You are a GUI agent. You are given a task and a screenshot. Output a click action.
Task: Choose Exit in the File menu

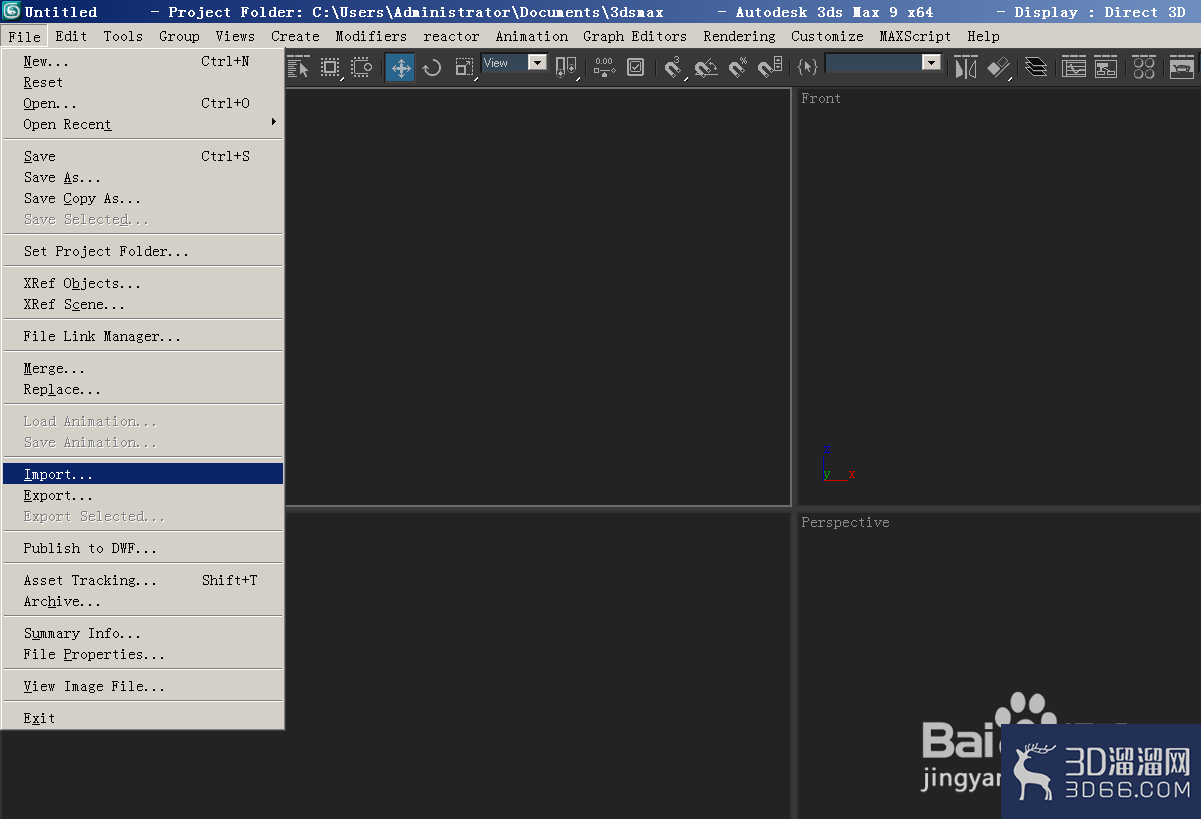142,718
